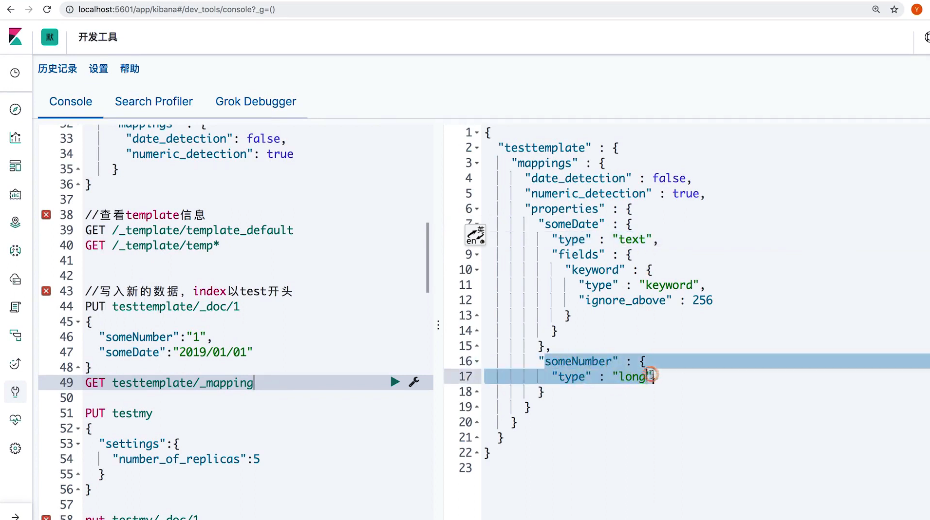Image resolution: width=930 pixels, height=520 pixels.
Task: Open Dashboard from the sidebar
Action: (15, 166)
